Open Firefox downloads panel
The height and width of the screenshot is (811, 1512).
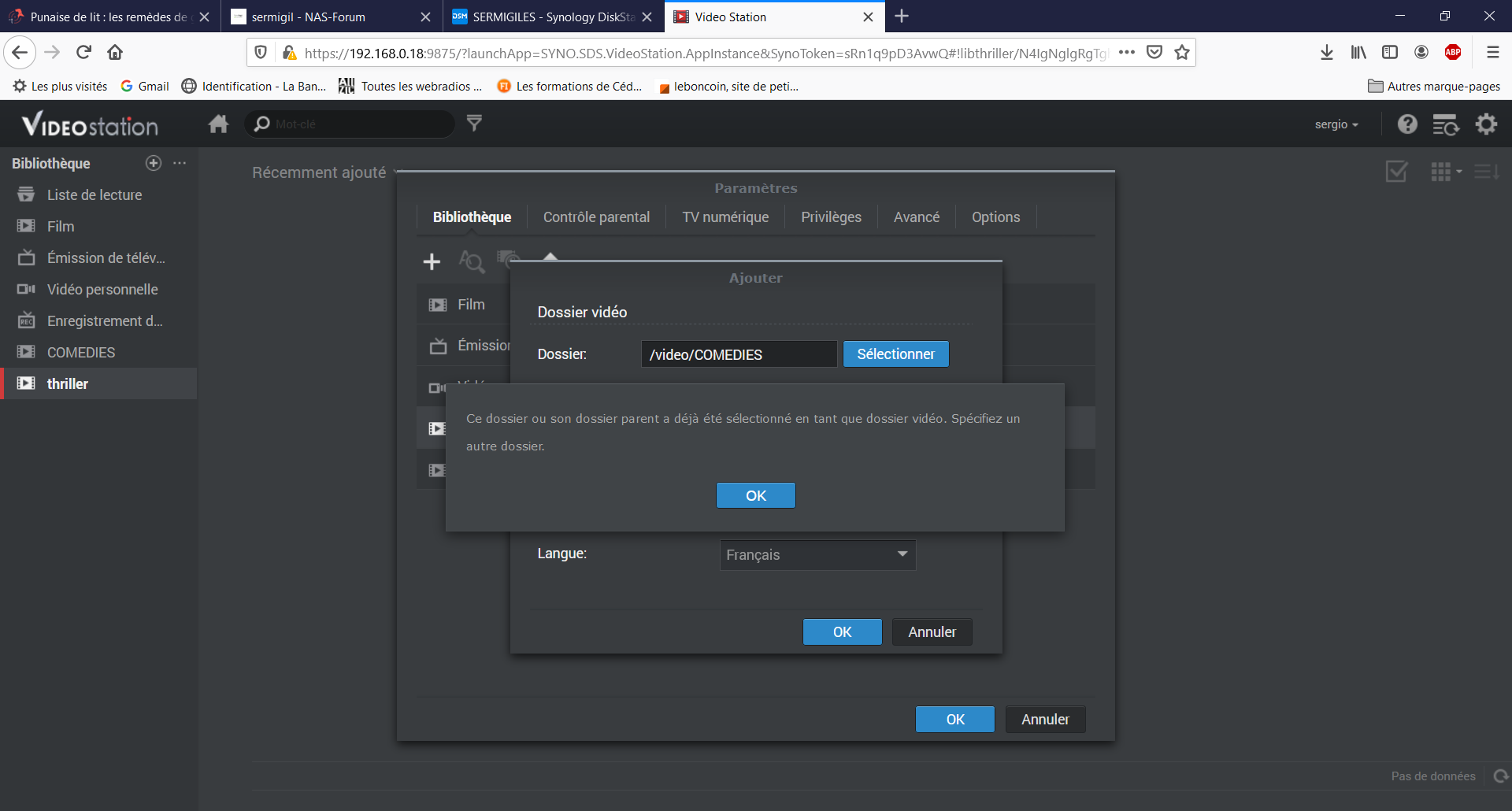click(1327, 52)
